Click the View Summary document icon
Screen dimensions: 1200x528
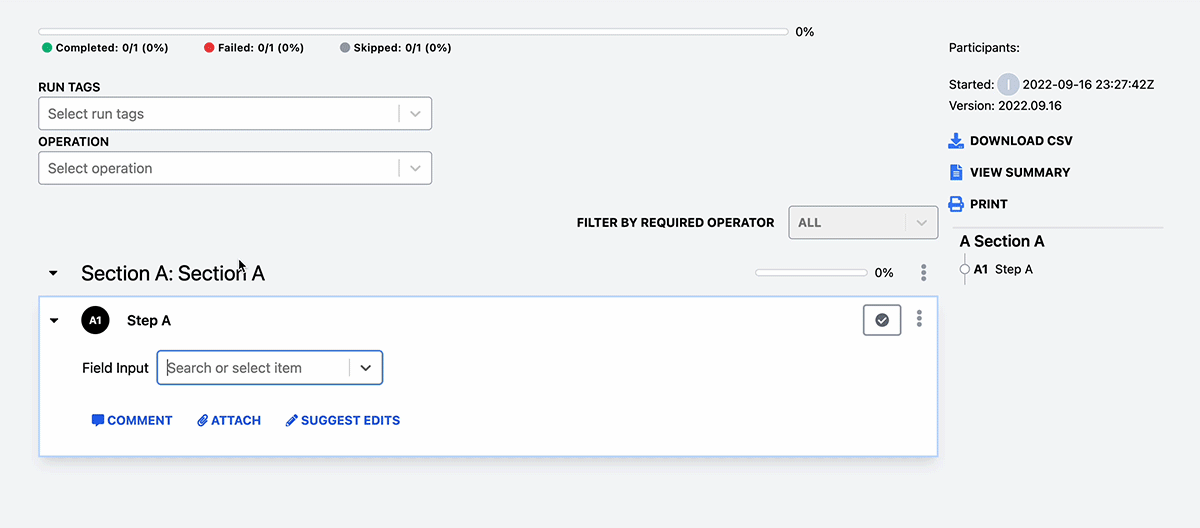pos(956,172)
